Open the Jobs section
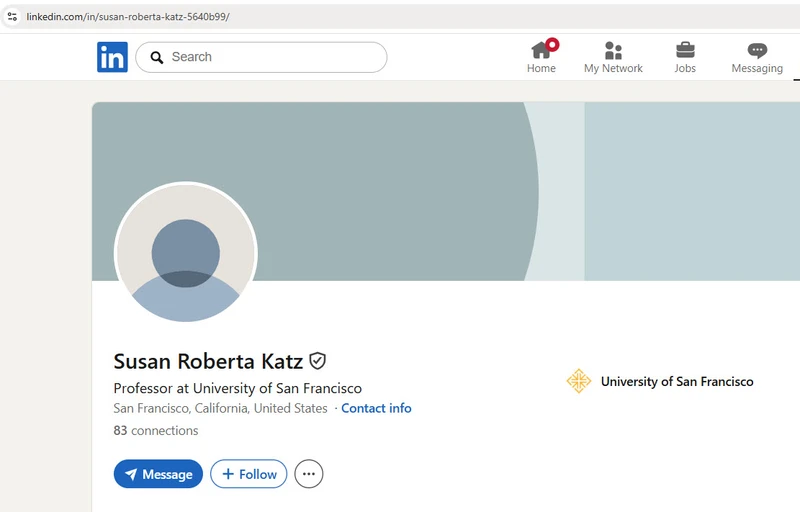Viewport: 800px width, 512px height. pos(685,57)
